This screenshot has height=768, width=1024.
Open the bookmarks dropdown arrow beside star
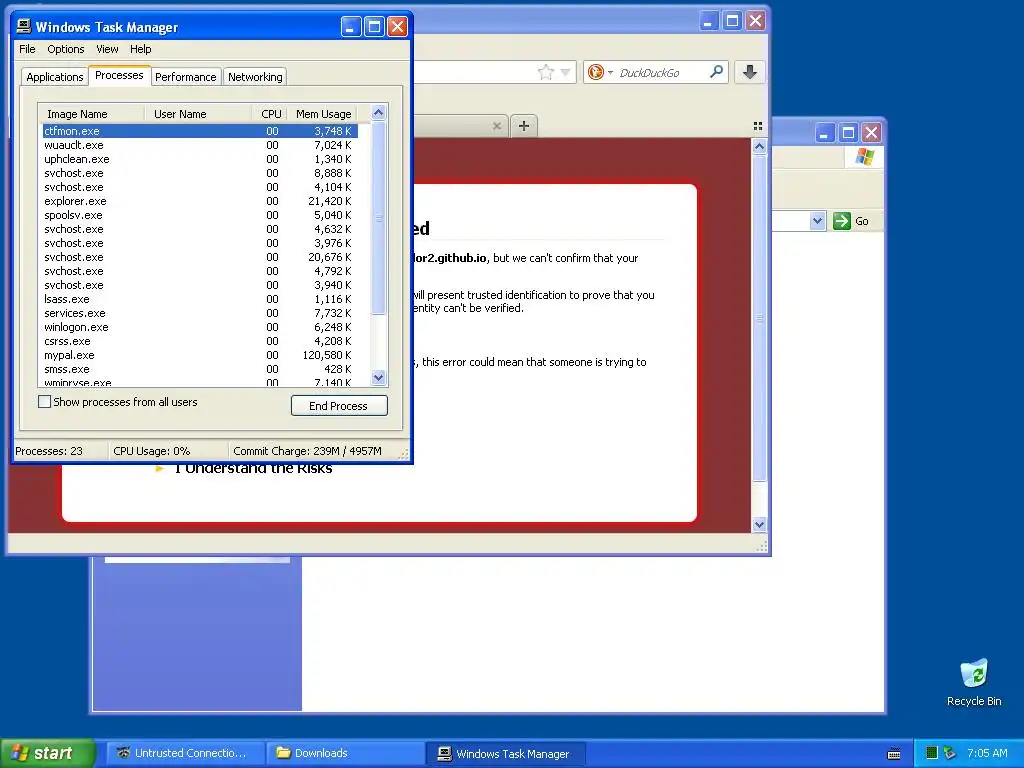tap(566, 72)
